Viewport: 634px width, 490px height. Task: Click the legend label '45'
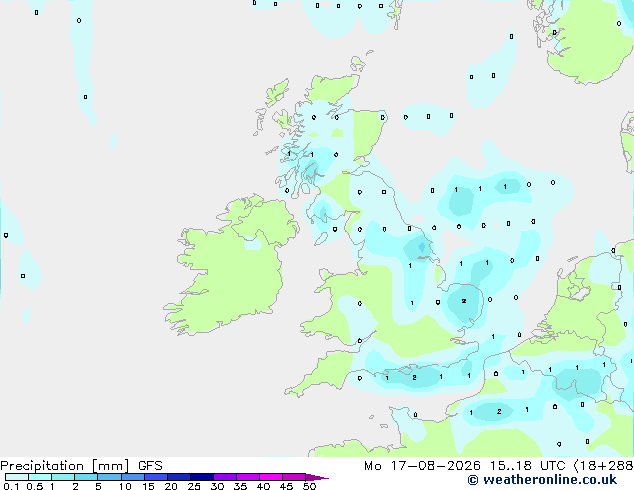[286, 486]
